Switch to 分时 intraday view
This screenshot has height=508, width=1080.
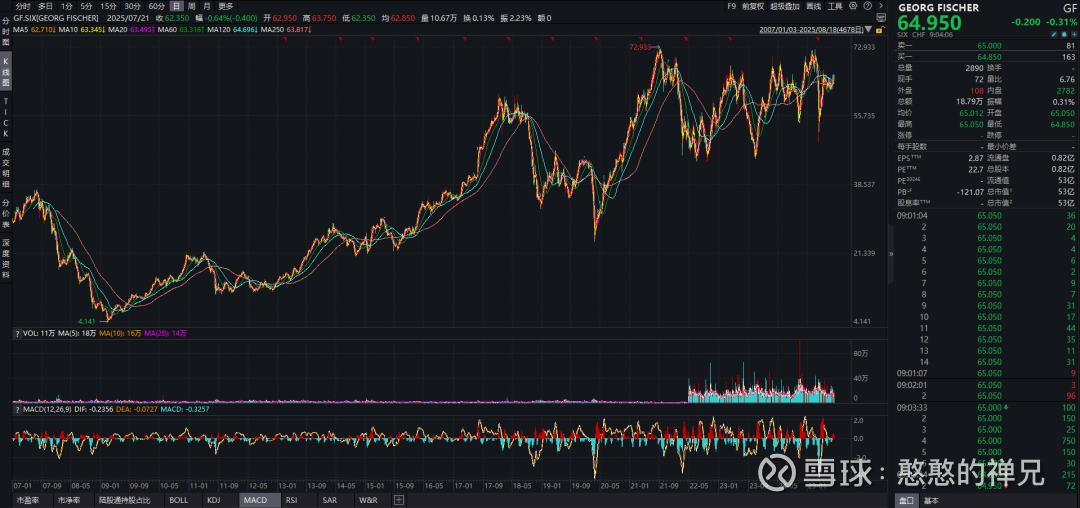[23, 6]
